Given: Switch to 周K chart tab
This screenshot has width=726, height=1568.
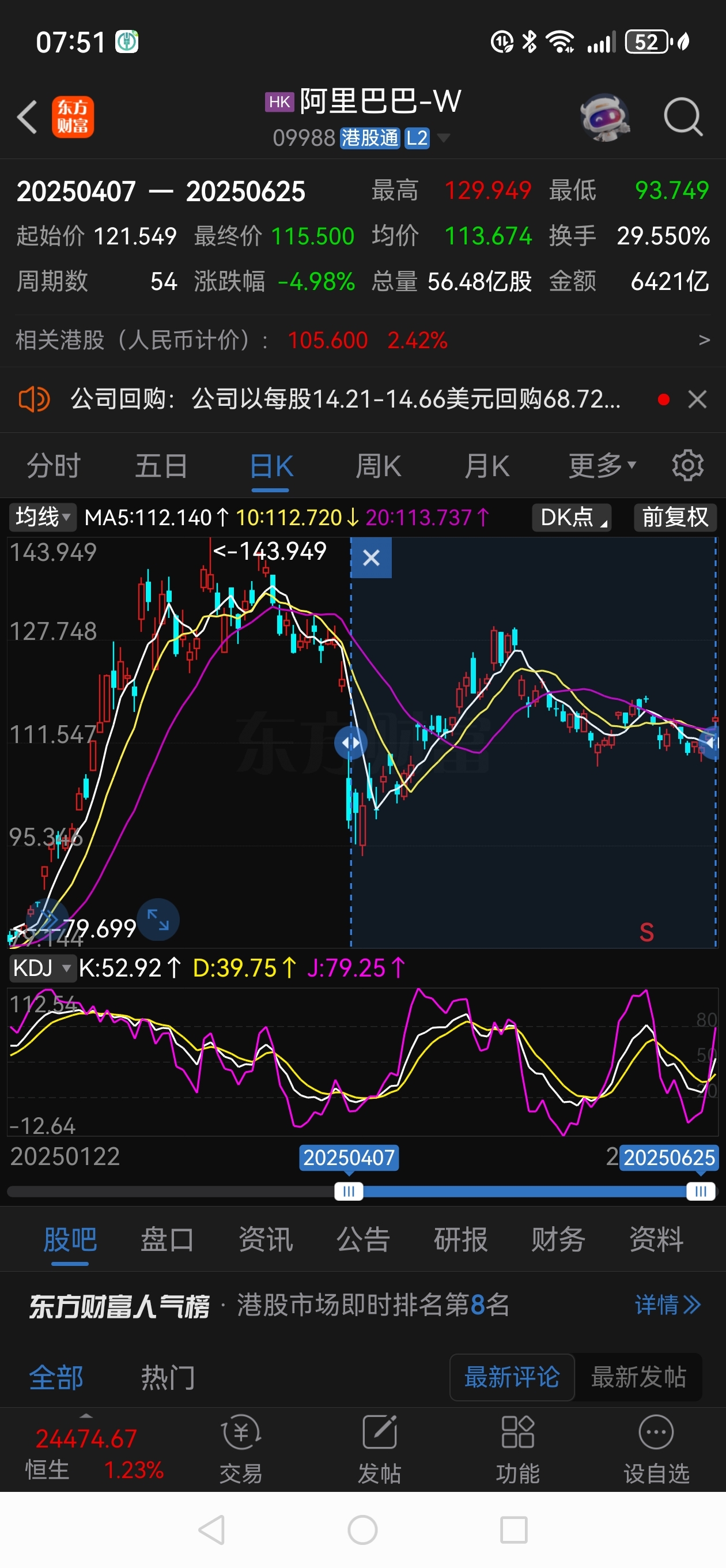Looking at the screenshot, I should (x=378, y=466).
